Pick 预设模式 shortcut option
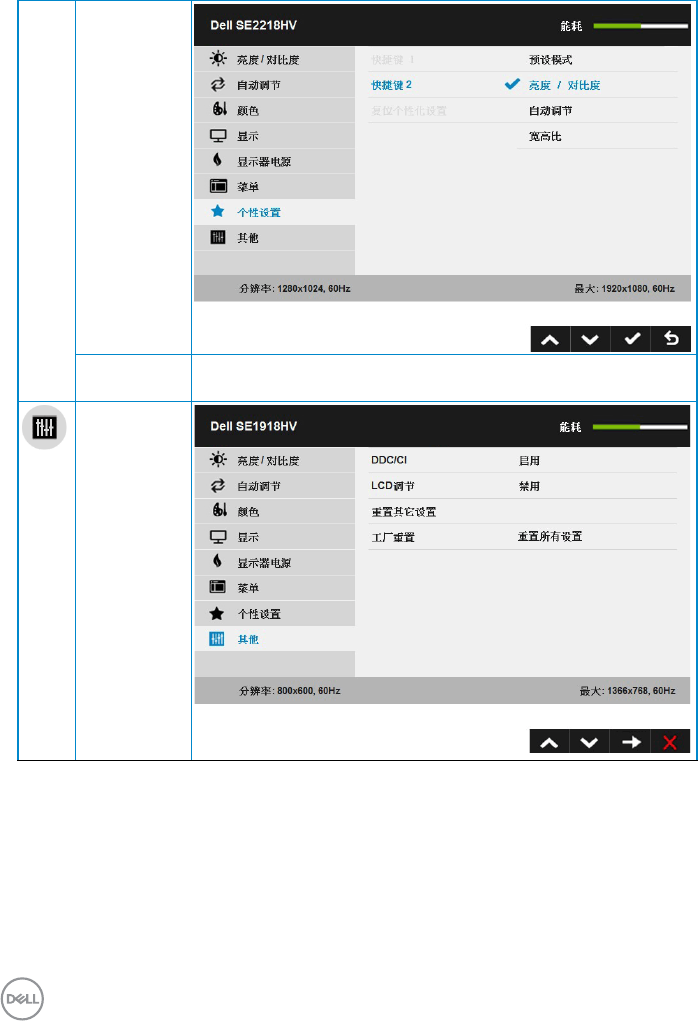Screen dimensions: 698x1021 pyautogui.click(x=550, y=59)
